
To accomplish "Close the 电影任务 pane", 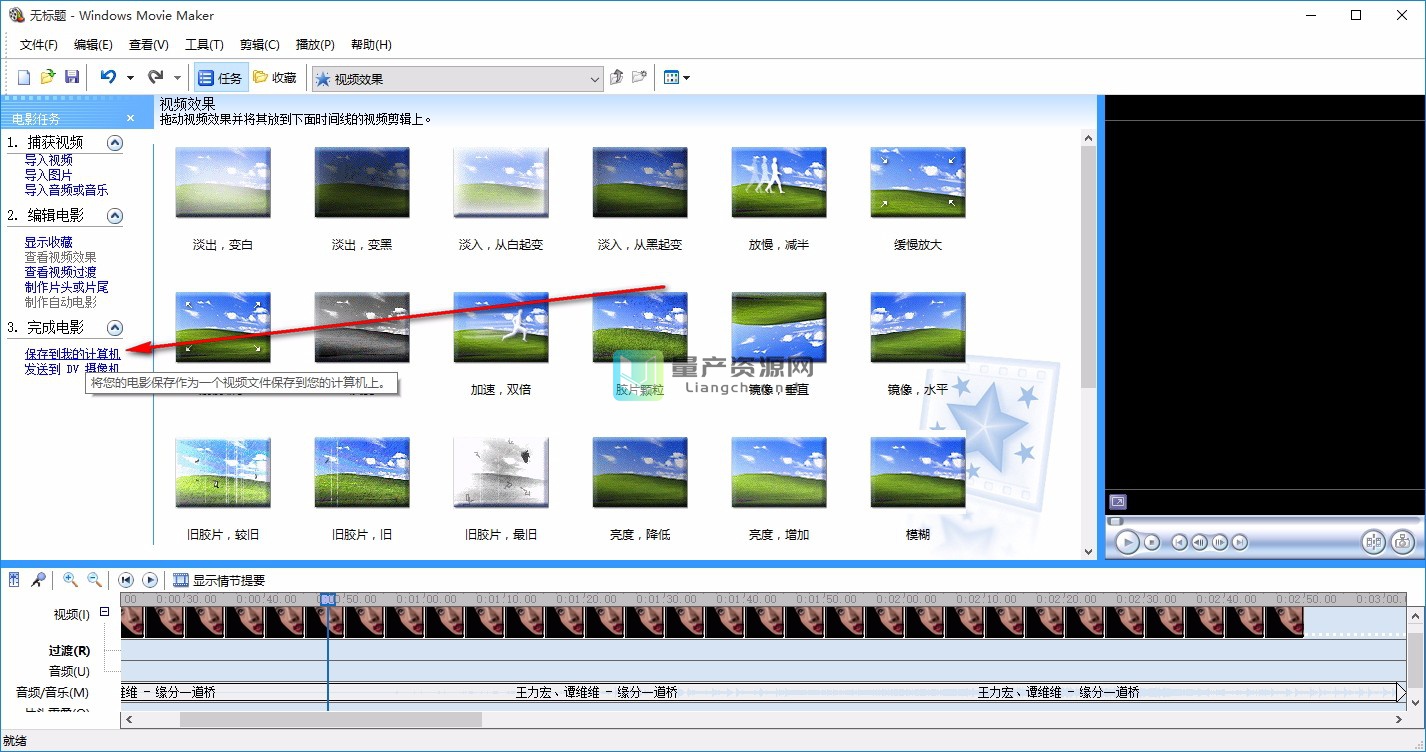I will tap(130, 118).
